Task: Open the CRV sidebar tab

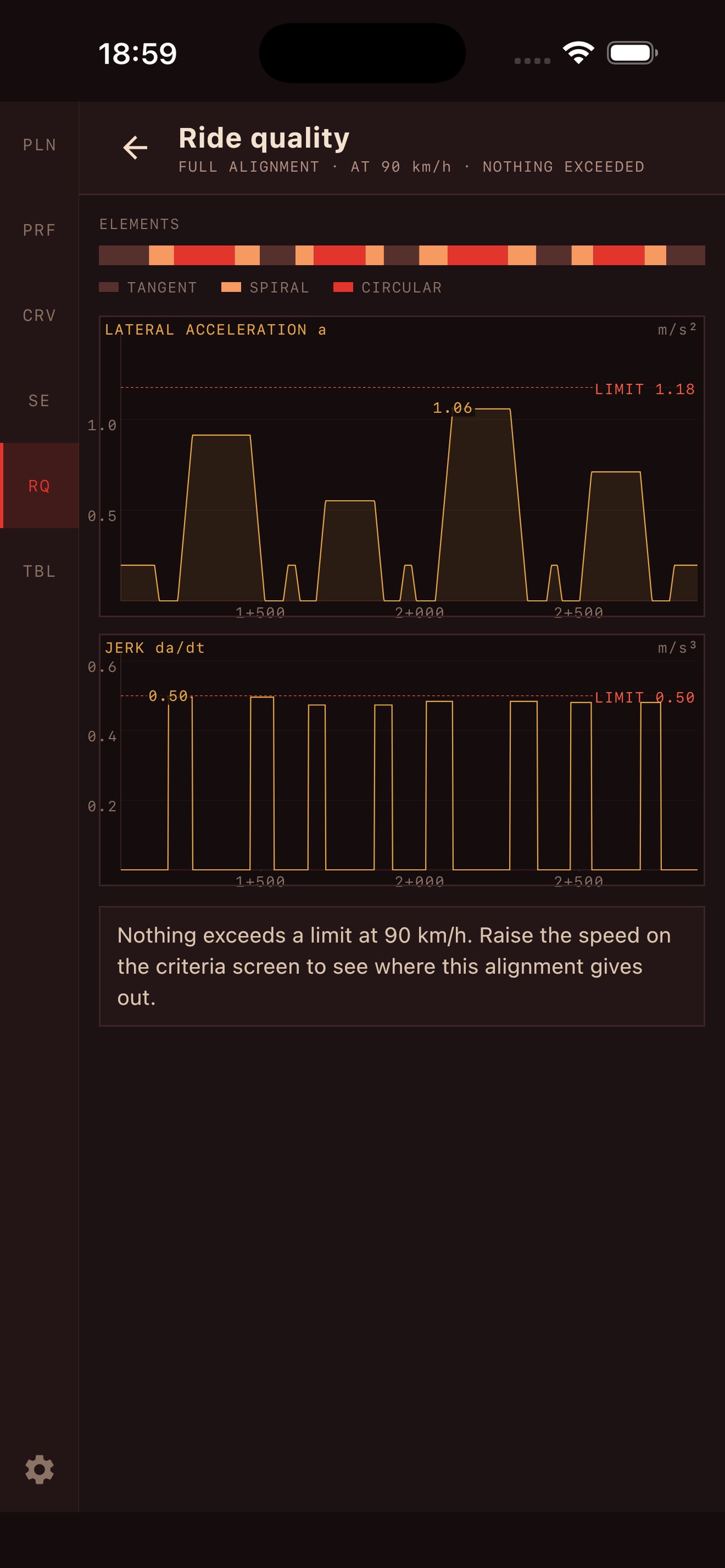Action: pyautogui.click(x=40, y=316)
